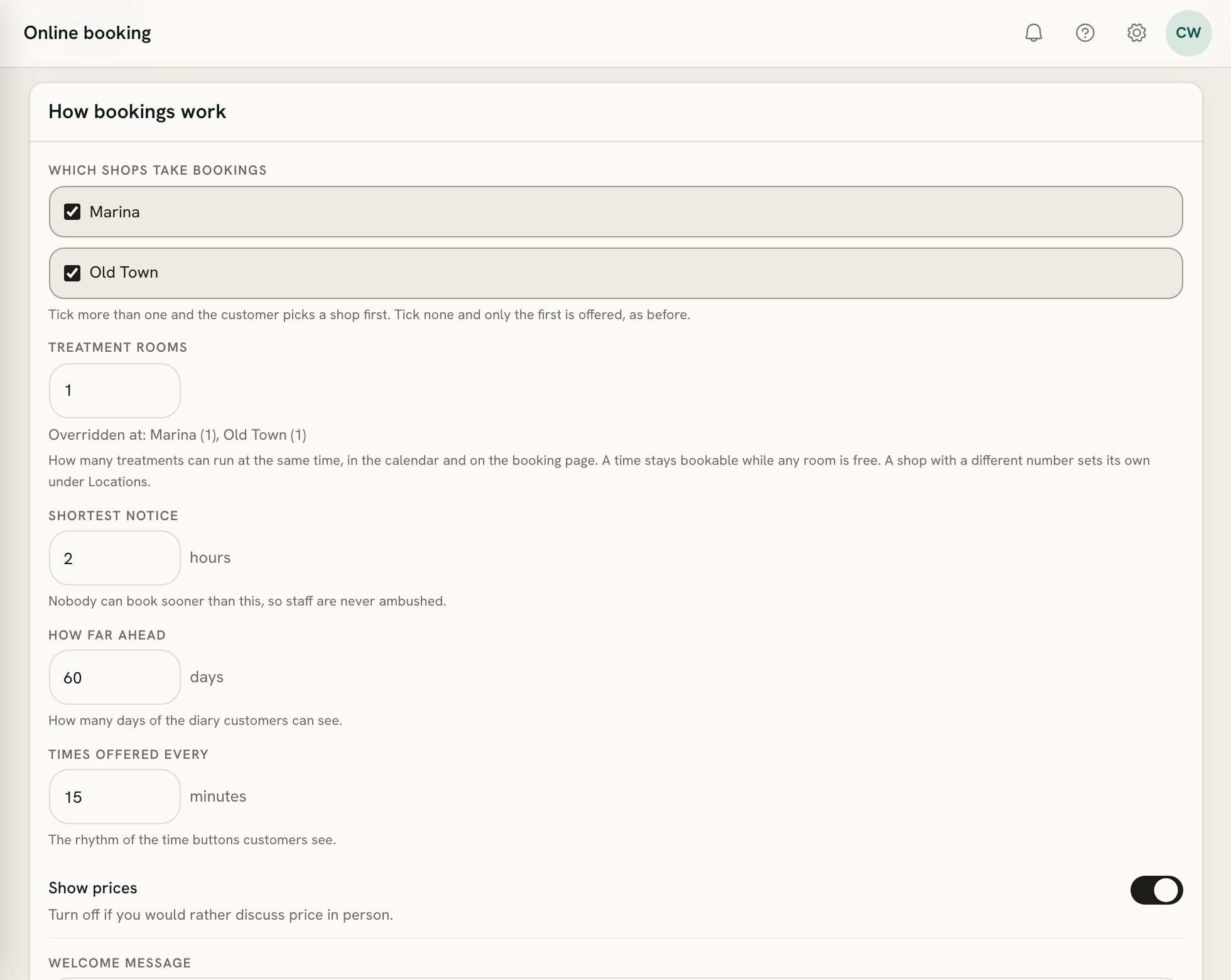The height and width of the screenshot is (980, 1231).
Task: Select the Welcome message label
Action: pos(120,963)
